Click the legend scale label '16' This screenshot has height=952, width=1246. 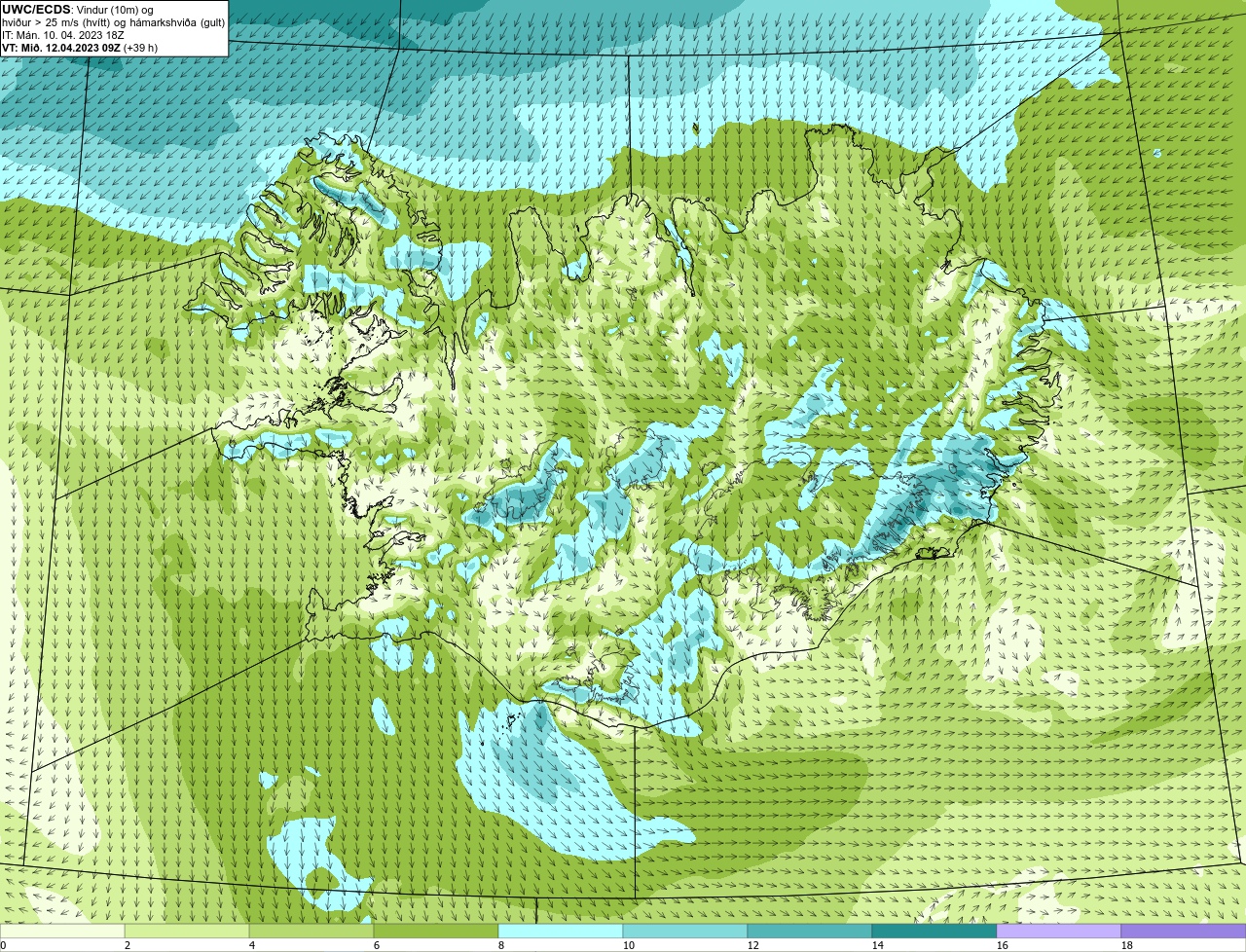[x=1003, y=945]
